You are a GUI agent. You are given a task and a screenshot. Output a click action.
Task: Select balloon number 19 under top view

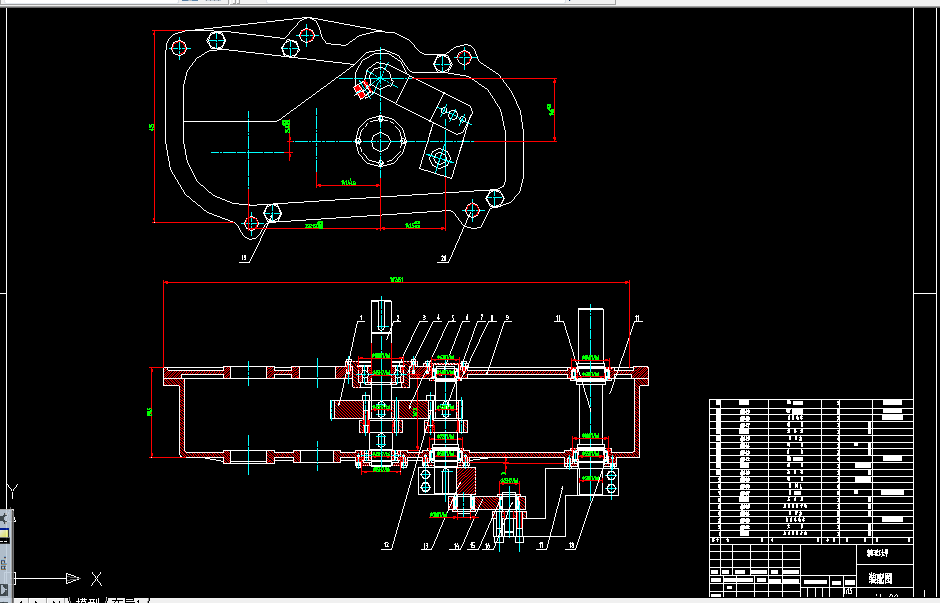click(243, 258)
